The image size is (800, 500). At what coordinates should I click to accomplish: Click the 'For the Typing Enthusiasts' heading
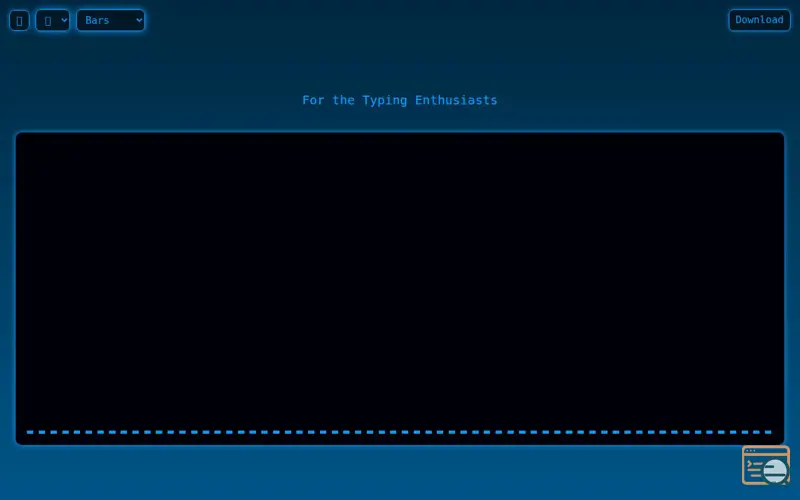[x=399, y=100]
